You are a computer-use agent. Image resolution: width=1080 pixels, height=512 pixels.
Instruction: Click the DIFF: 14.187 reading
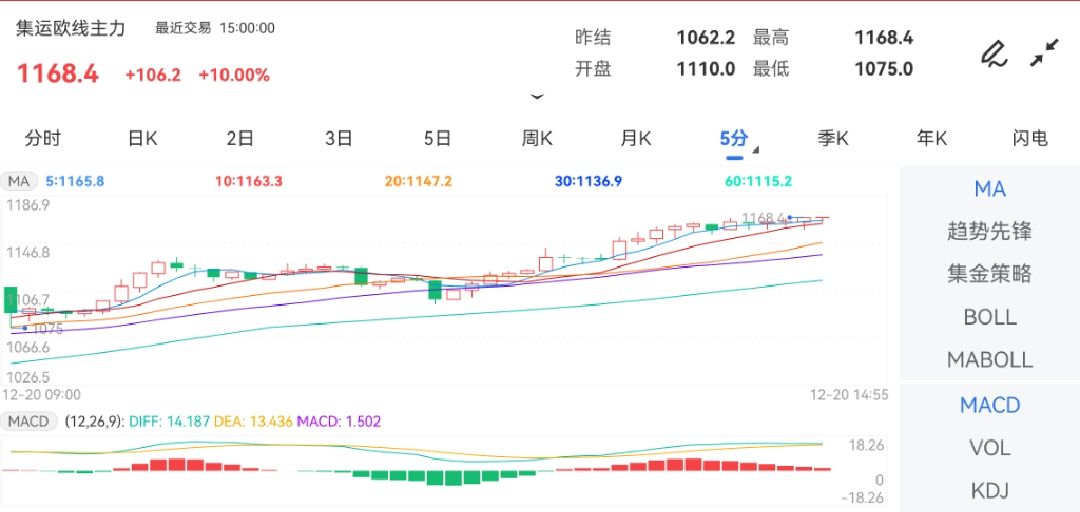tap(168, 422)
